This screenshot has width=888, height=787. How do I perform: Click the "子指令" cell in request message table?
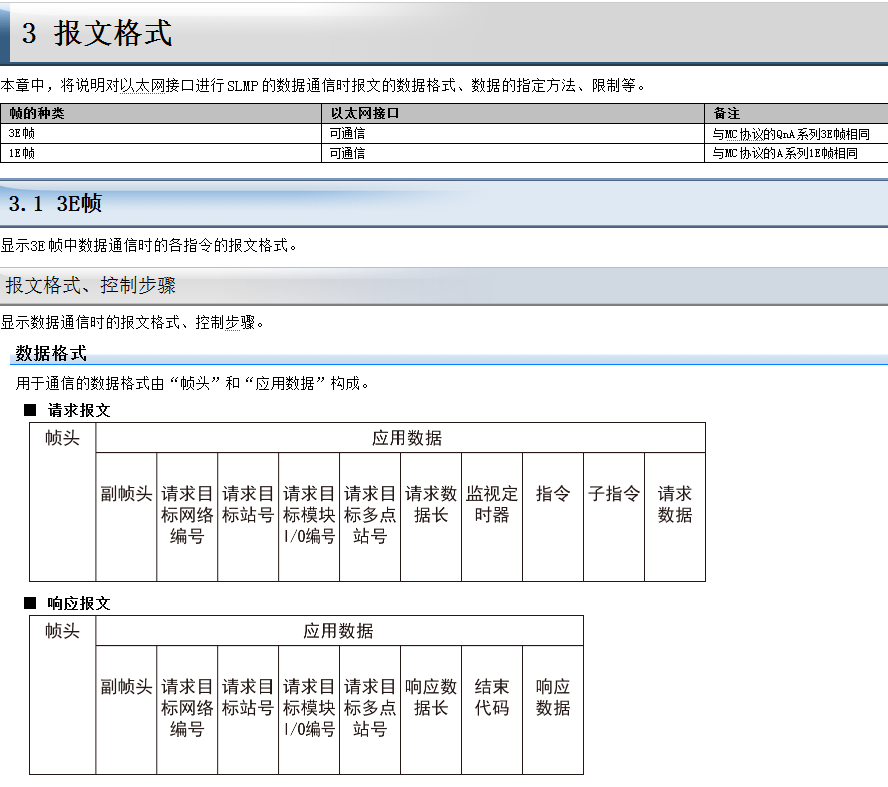(x=614, y=494)
